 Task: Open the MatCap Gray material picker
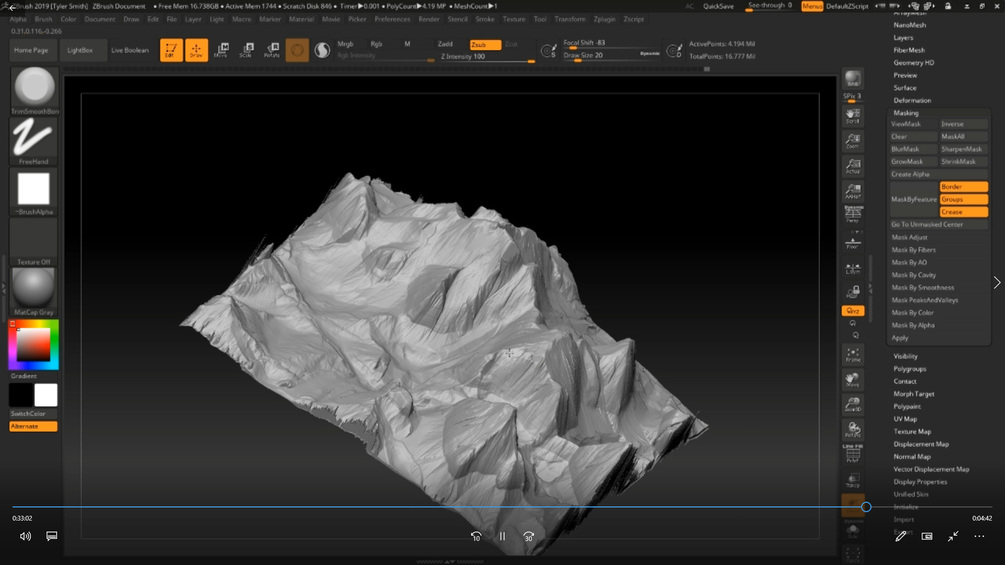click(34, 291)
